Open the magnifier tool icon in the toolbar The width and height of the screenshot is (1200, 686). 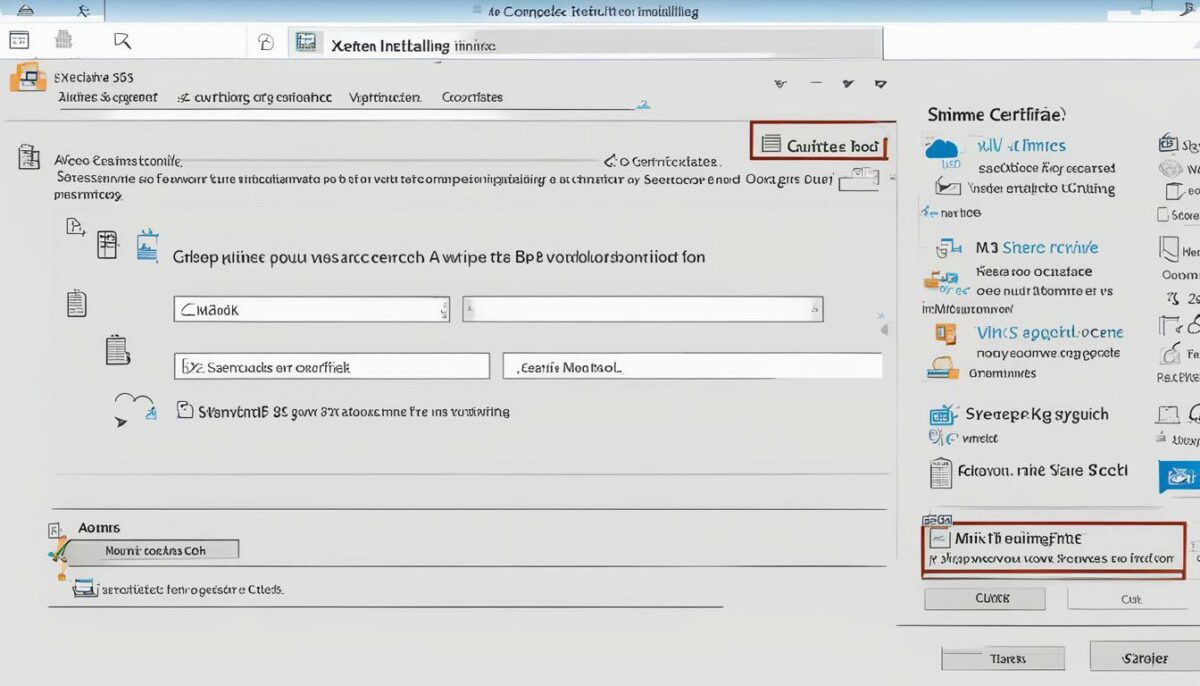(x=120, y=40)
